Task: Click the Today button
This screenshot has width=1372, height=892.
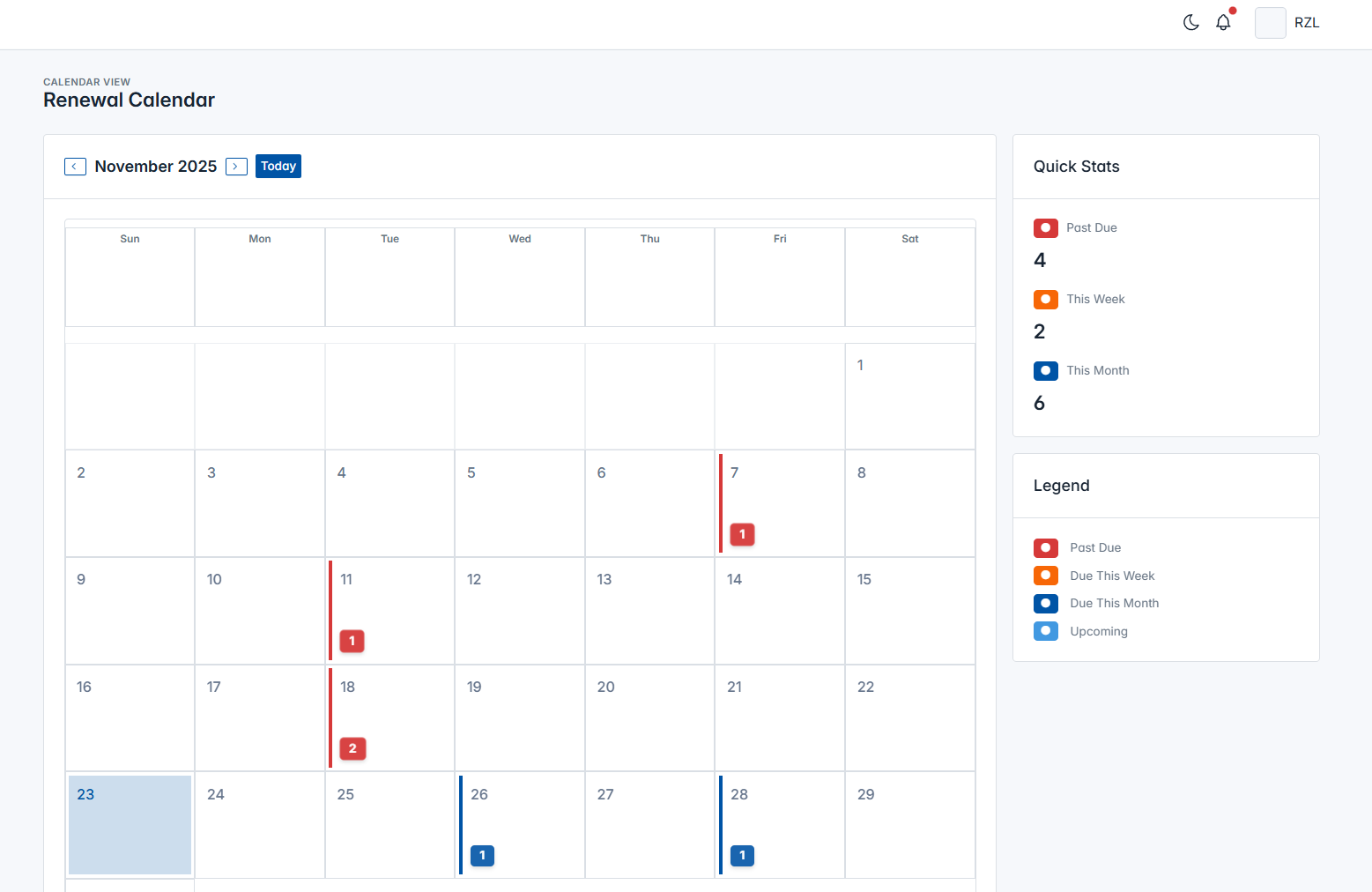Action: pos(278,167)
